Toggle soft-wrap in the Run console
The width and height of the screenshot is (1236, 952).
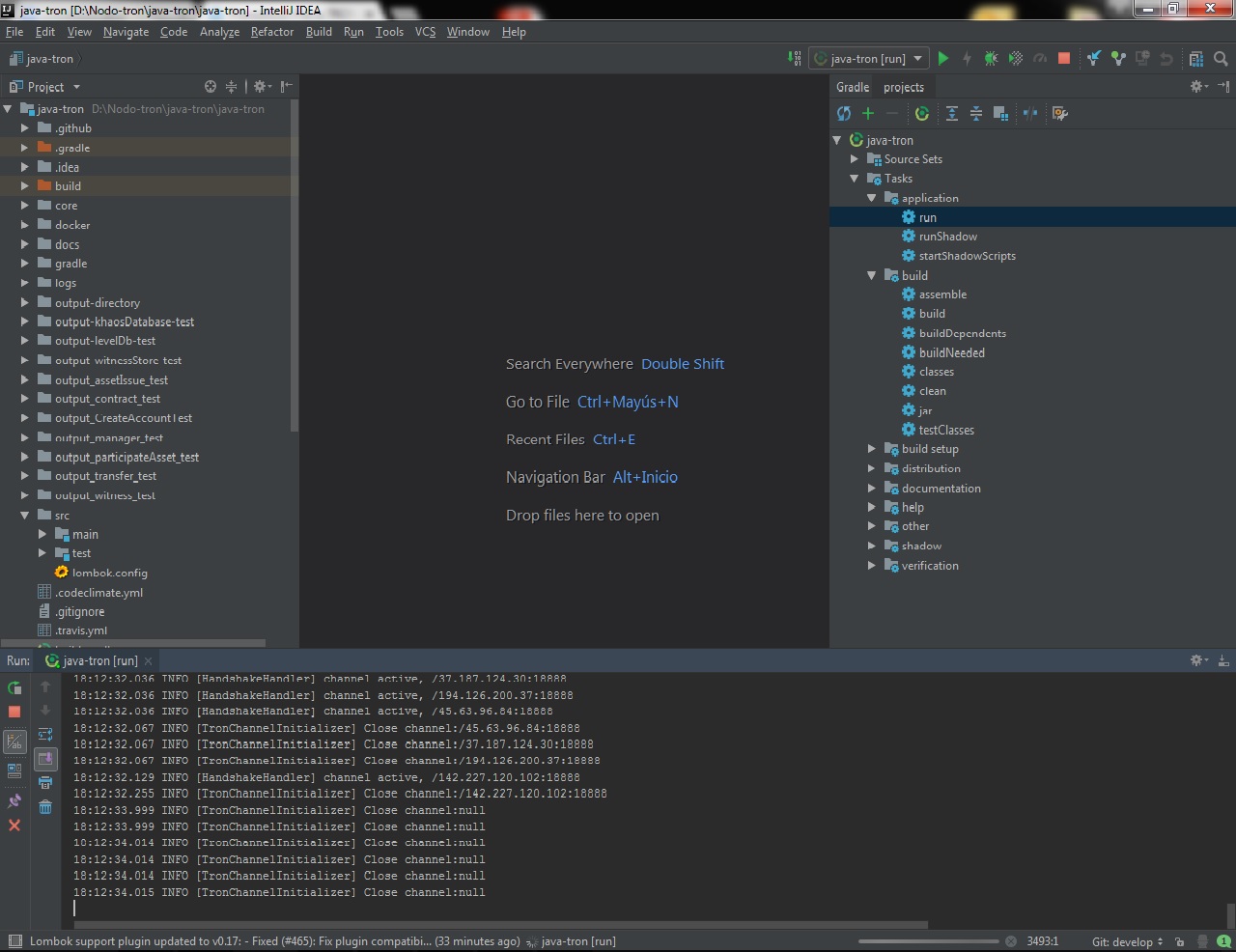[x=45, y=735]
